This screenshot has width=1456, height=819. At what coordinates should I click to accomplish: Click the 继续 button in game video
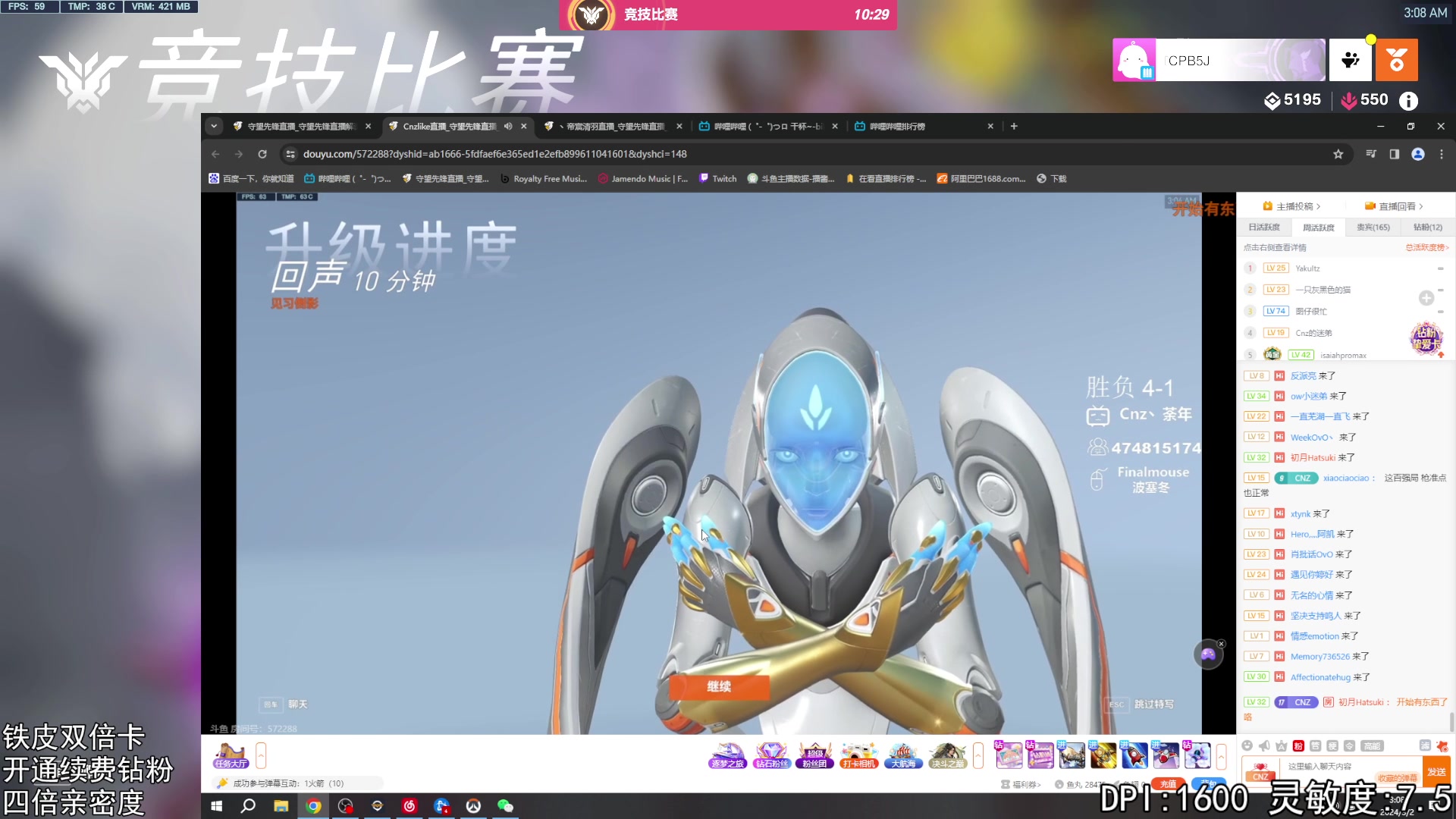[719, 686]
